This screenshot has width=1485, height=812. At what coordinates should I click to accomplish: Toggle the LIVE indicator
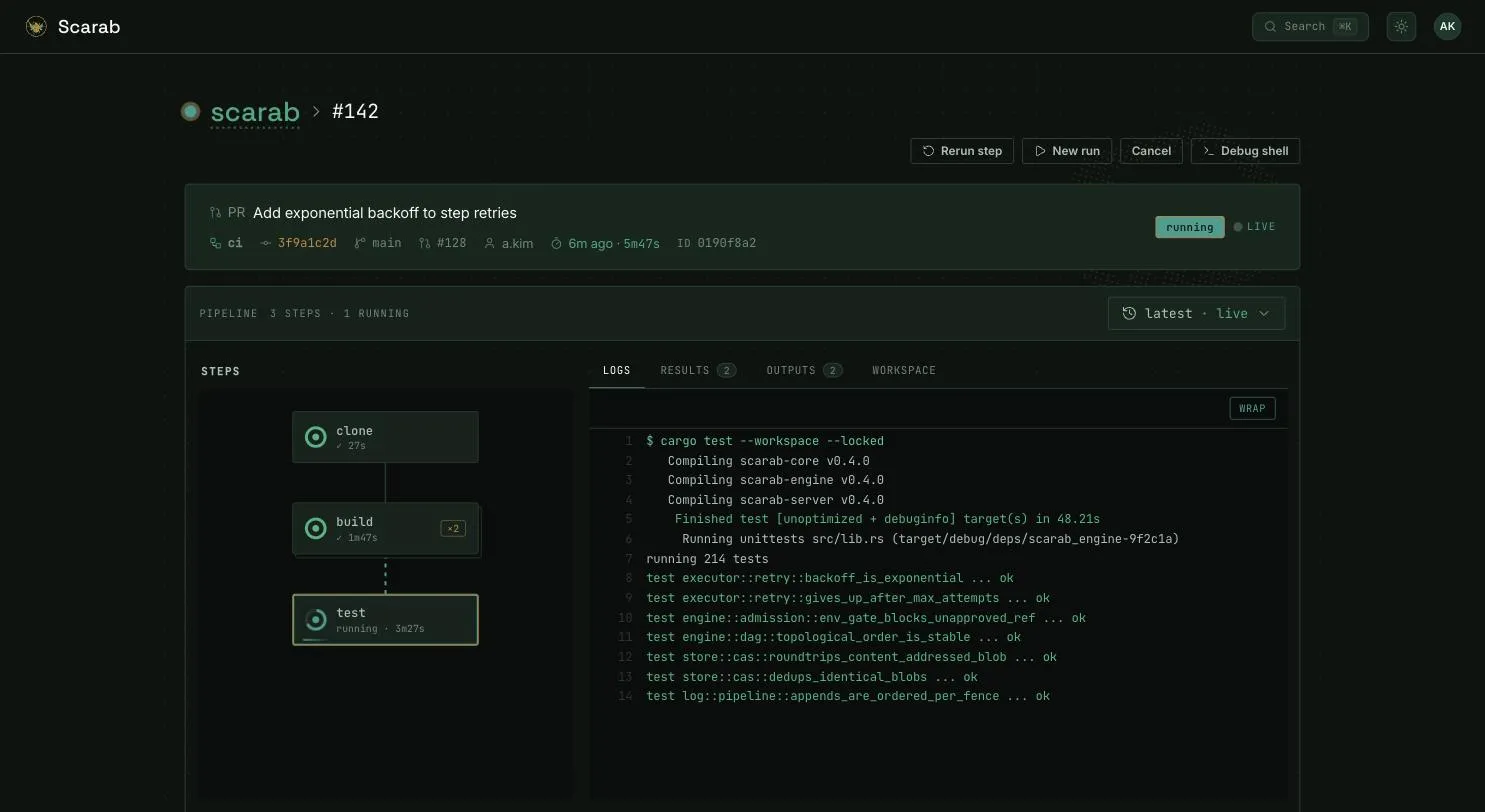(1254, 227)
